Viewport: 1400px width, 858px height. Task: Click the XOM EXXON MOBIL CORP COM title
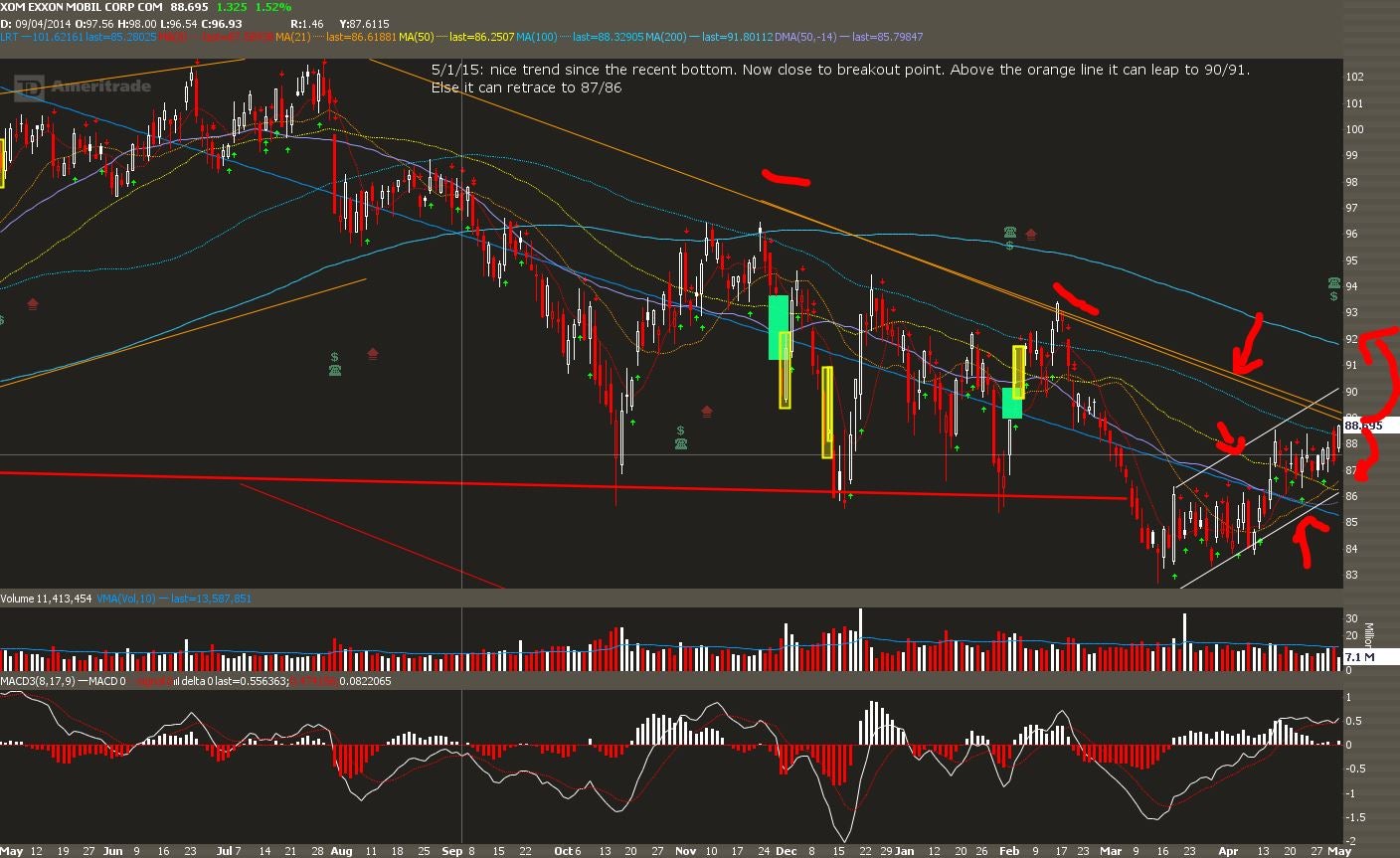pyautogui.click(x=82, y=7)
